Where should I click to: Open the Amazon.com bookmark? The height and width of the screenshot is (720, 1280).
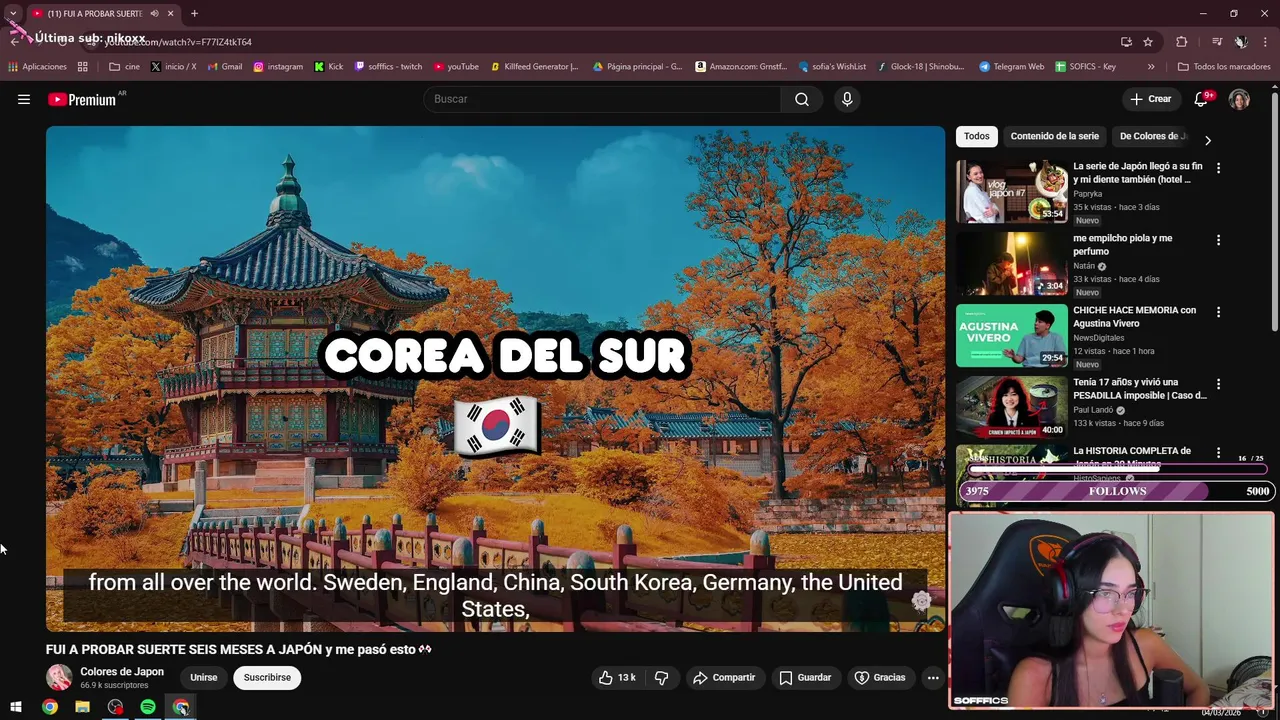(x=741, y=67)
